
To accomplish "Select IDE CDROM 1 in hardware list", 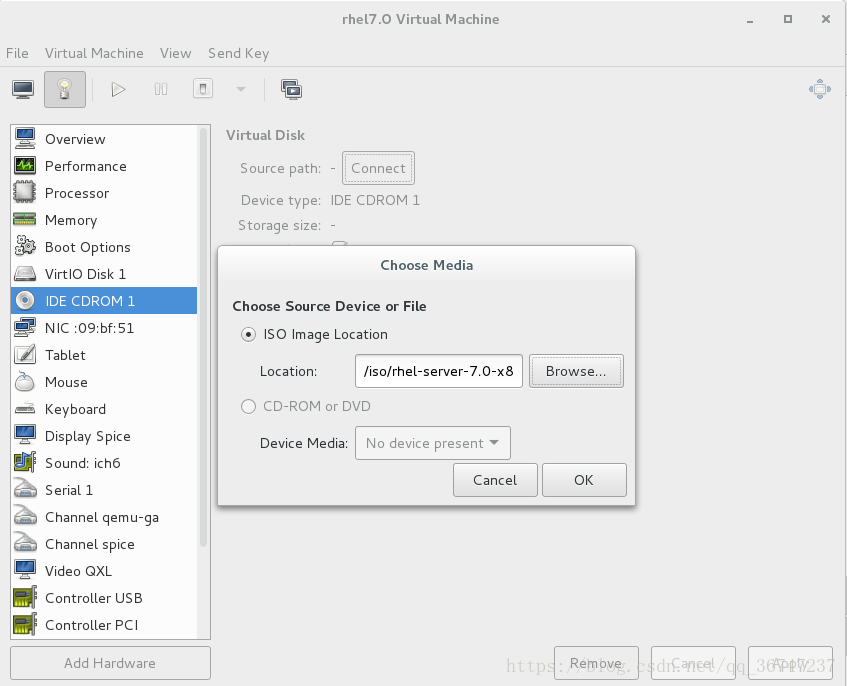I will tap(104, 301).
